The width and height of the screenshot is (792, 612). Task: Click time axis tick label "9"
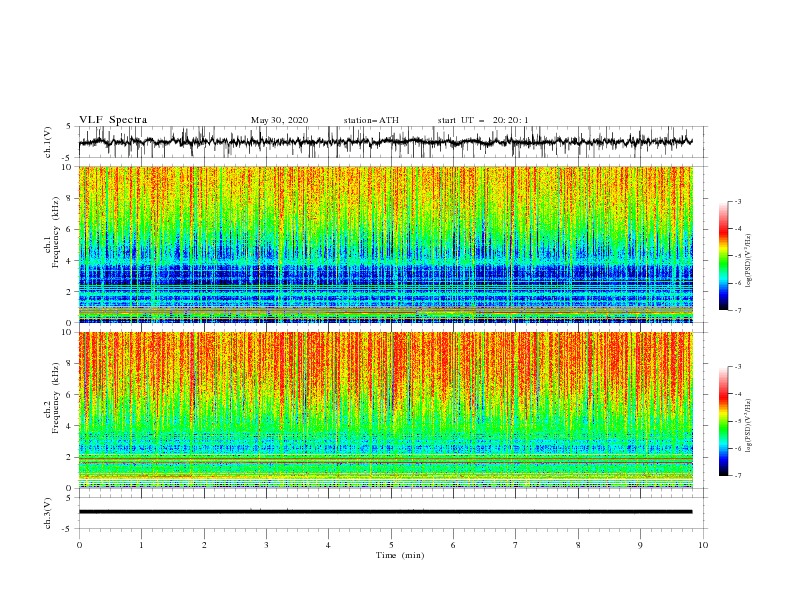click(x=640, y=545)
